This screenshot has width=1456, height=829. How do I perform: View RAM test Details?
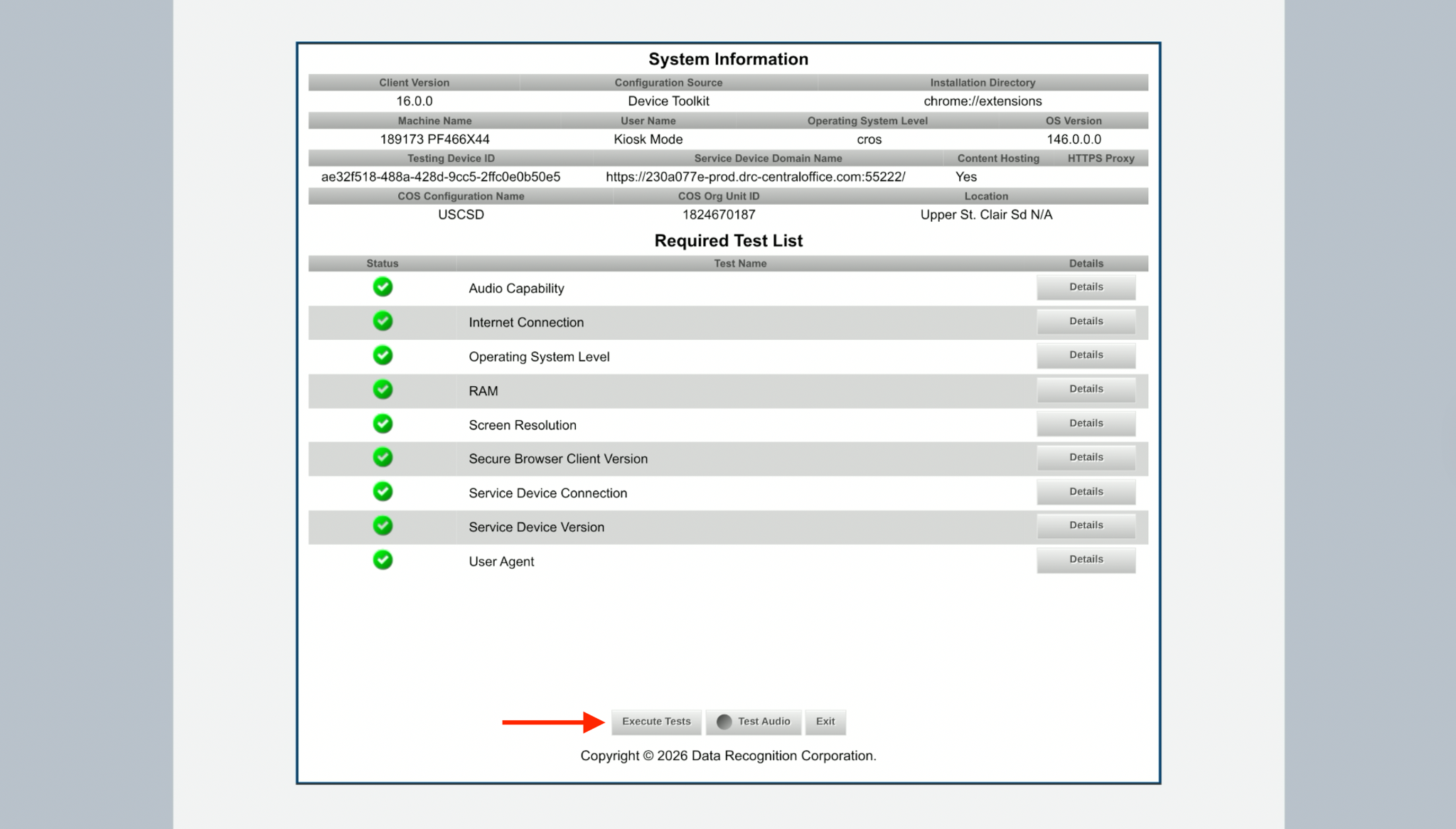[1086, 389]
